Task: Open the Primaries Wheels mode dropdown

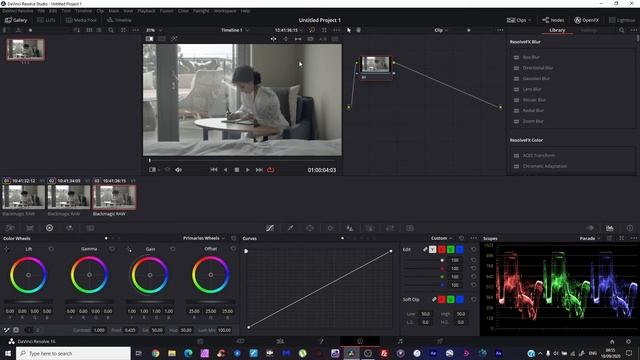Action: [204, 238]
